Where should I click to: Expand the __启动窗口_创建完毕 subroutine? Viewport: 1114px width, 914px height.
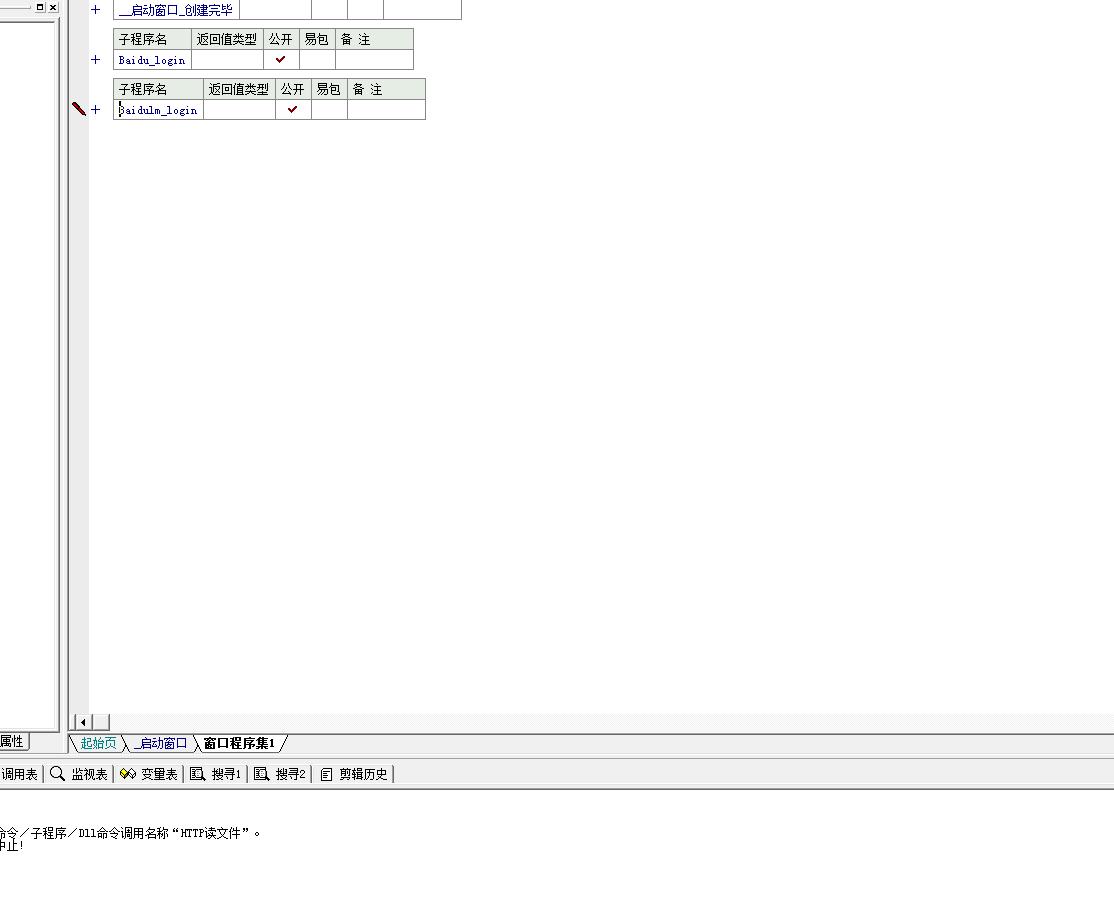96,10
